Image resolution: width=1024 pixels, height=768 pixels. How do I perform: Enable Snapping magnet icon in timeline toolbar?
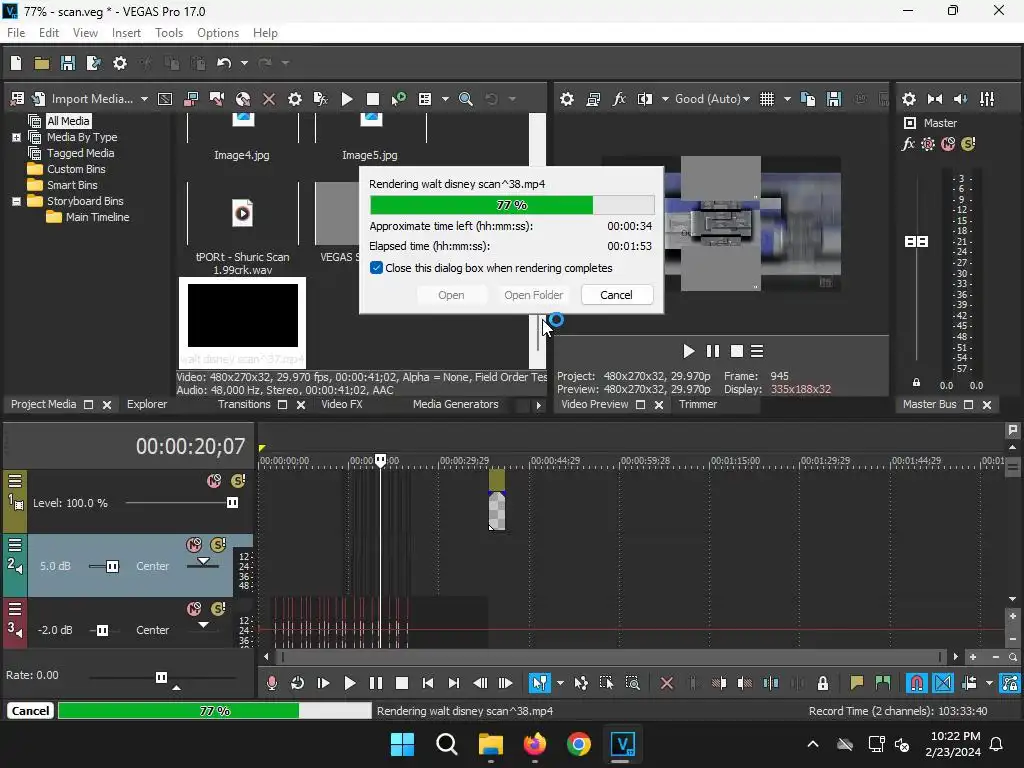[x=916, y=683]
